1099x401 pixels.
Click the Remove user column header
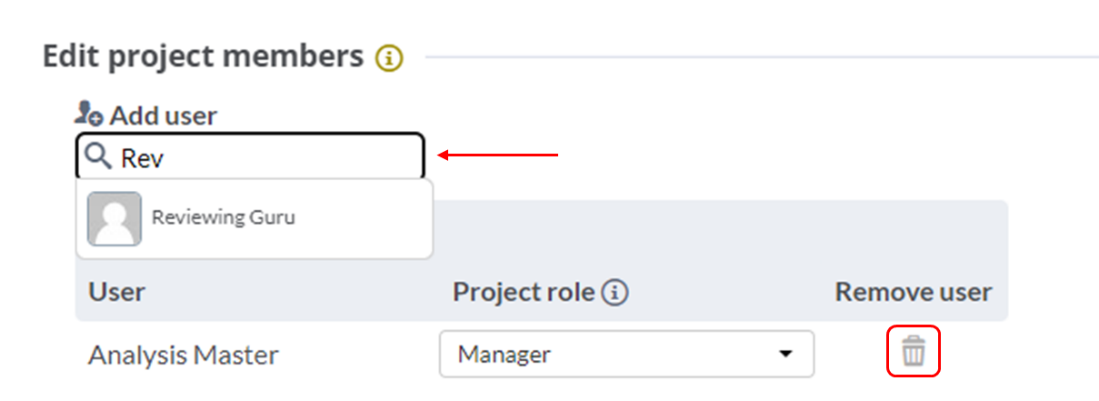coord(913,292)
